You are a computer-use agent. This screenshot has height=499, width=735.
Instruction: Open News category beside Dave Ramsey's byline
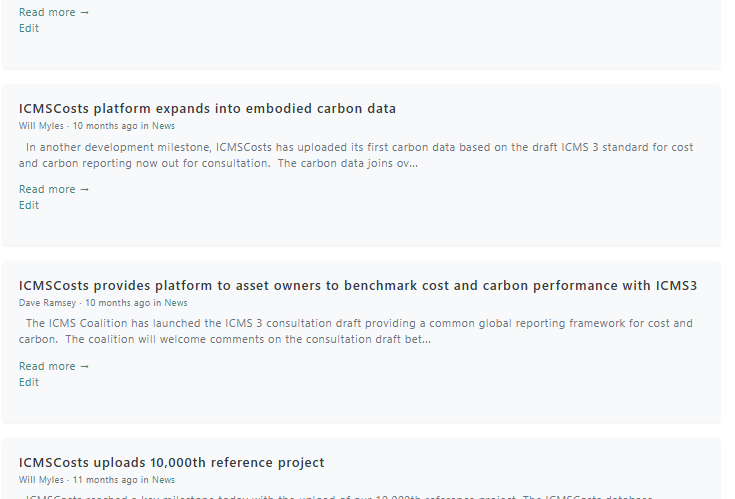[x=176, y=303]
